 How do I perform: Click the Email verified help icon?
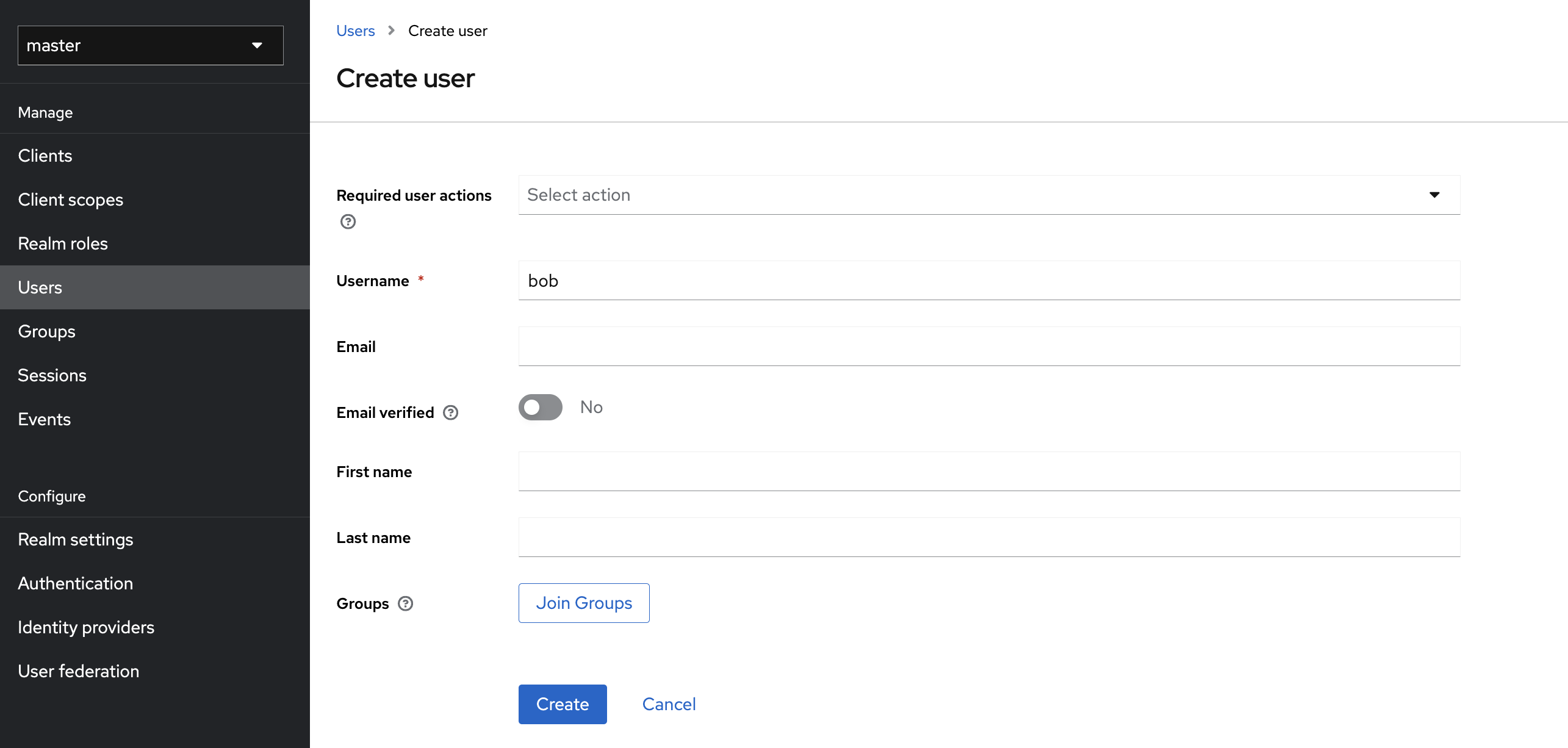point(450,413)
